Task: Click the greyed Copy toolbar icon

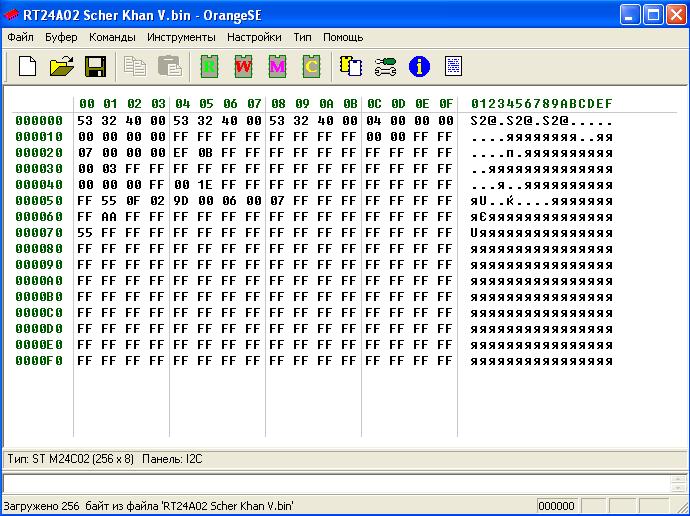Action: (135, 66)
